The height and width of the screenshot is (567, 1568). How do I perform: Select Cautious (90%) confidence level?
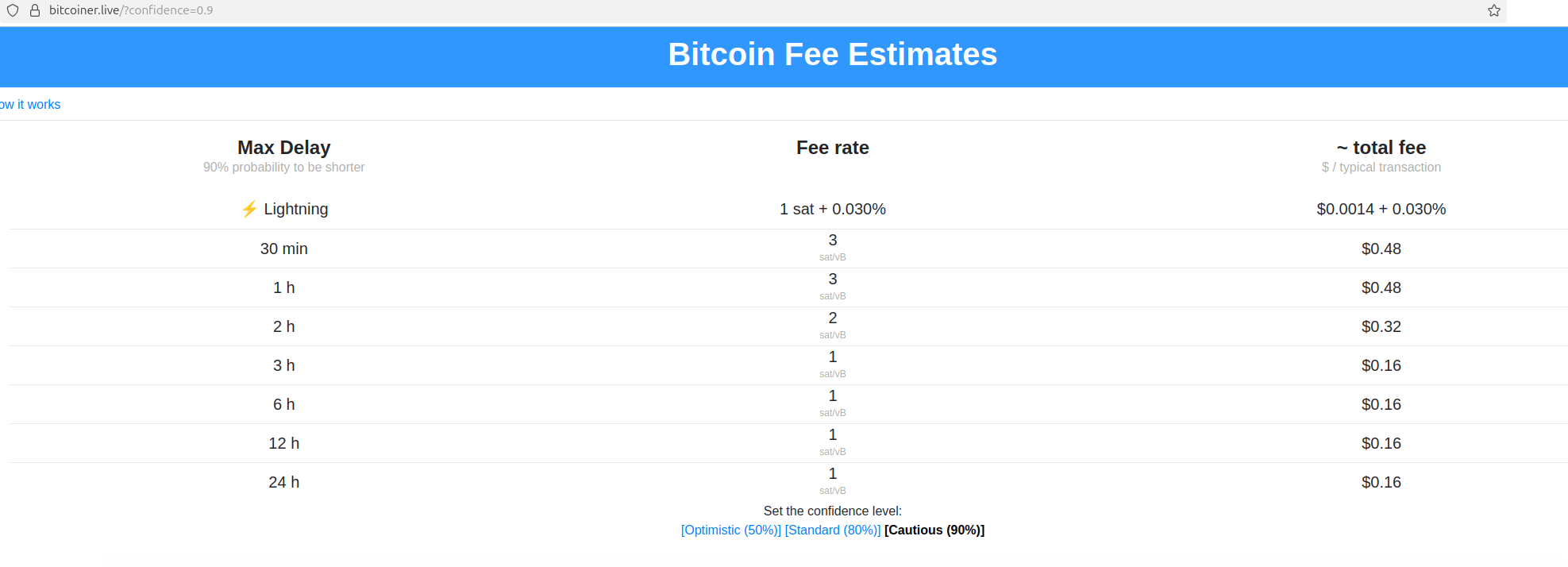[934, 530]
